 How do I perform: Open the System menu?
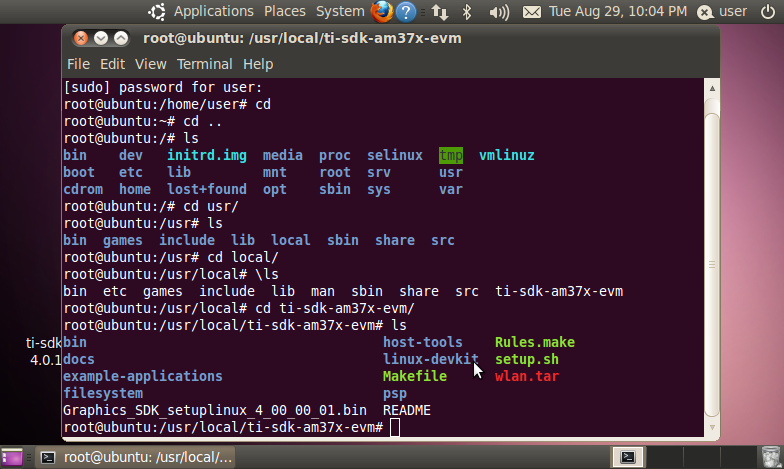tap(340, 11)
